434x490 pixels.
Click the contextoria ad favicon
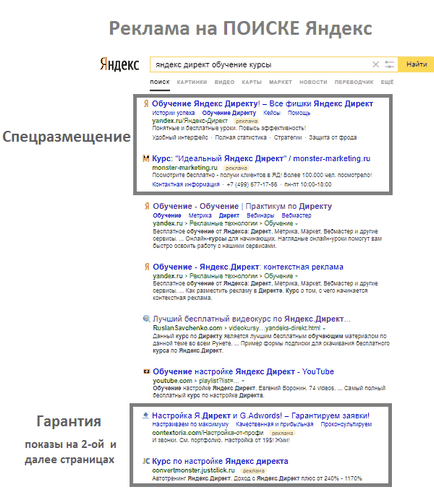pos(146,415)
